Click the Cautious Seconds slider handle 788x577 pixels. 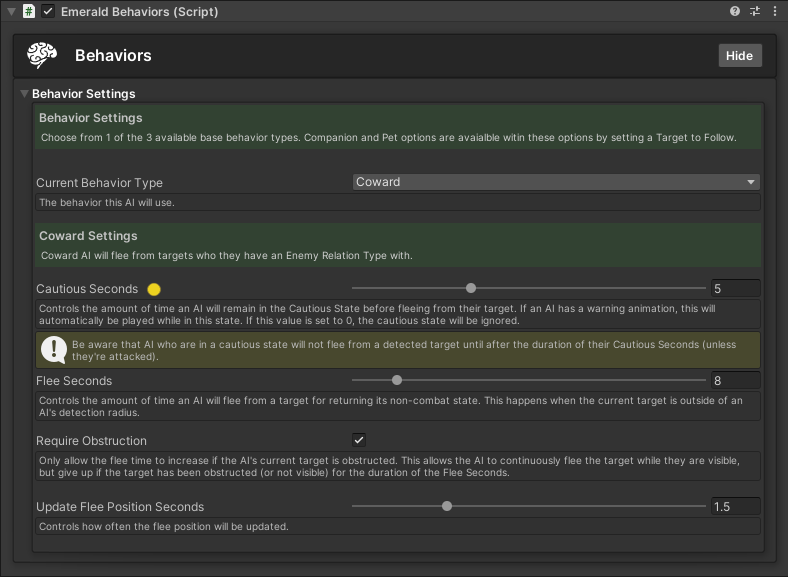[471, 288]
